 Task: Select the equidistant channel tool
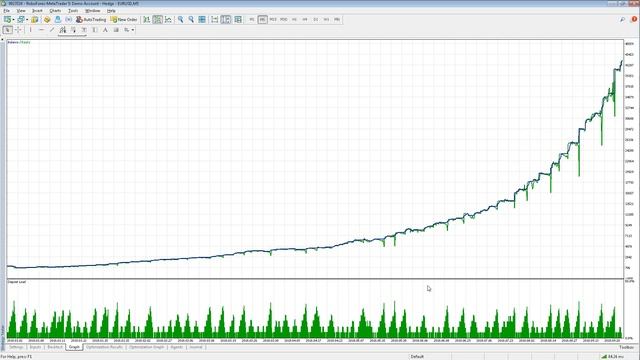click(62, 30)
